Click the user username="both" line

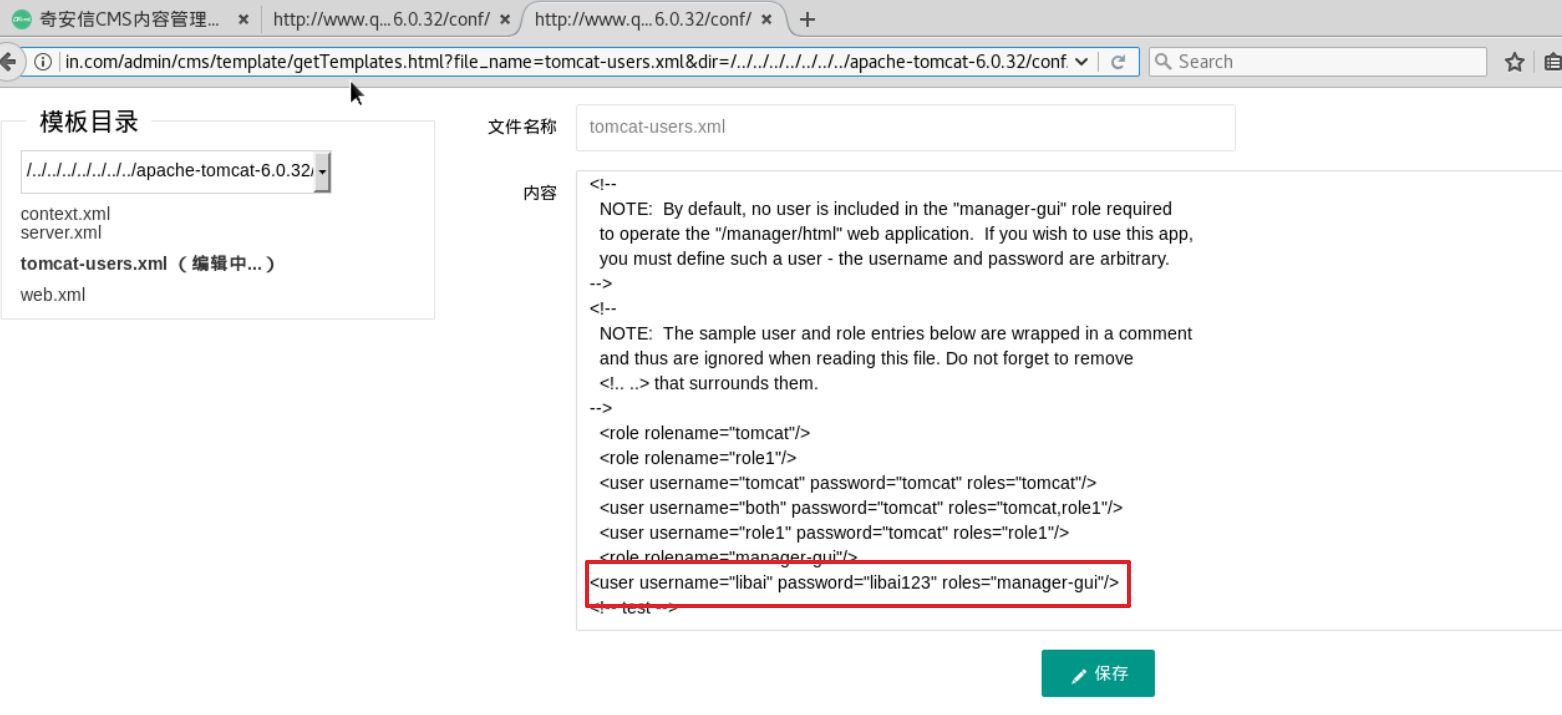[861, 507]
